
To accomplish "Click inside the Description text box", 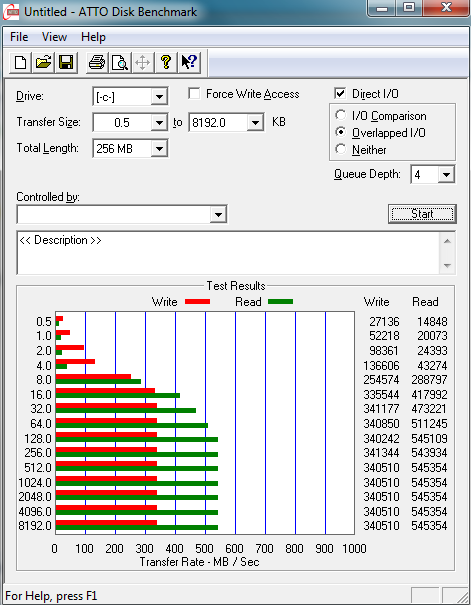I will [228, 253].
